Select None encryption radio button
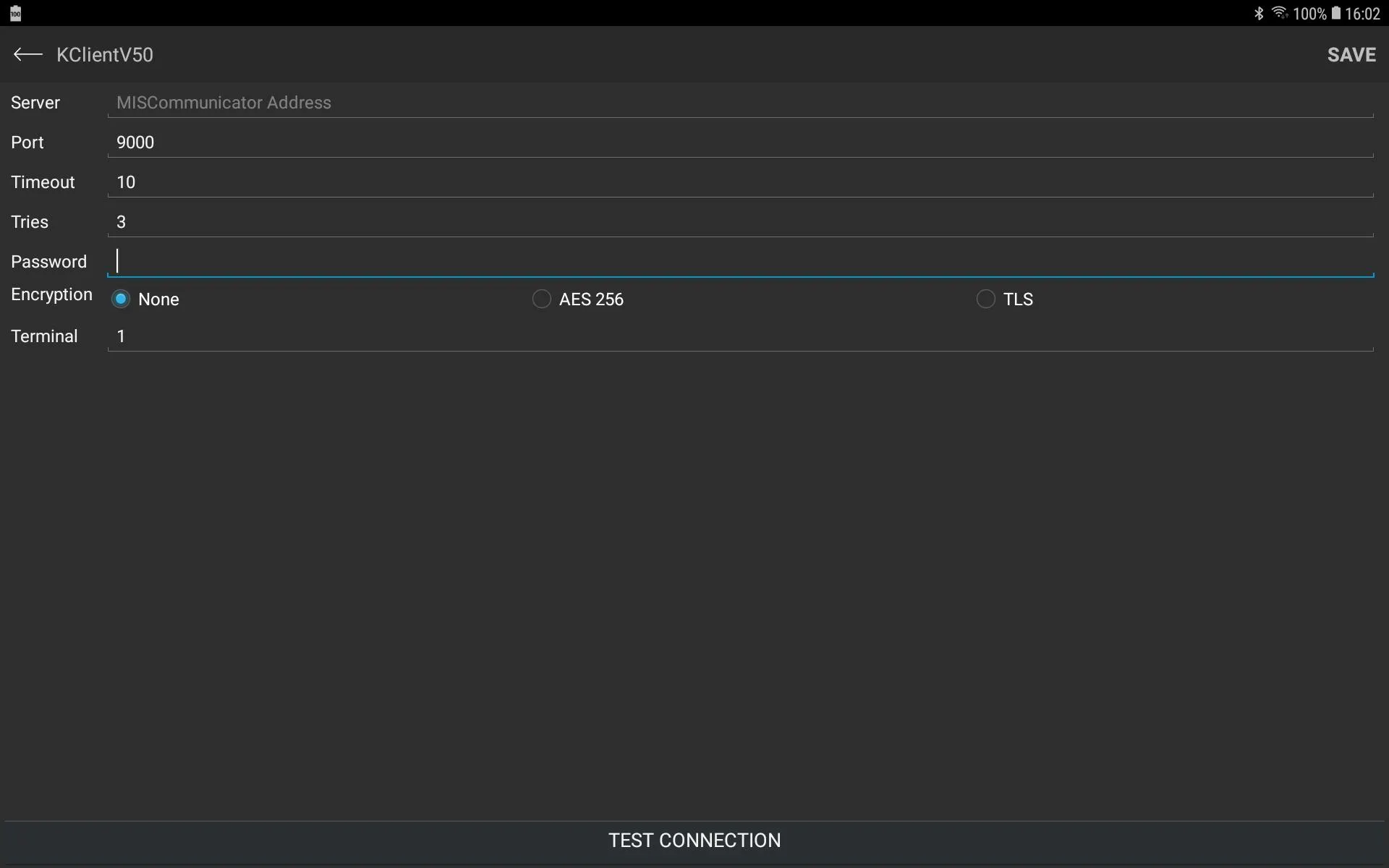Viewport: 1389px width, 868px height. point(121,299)
